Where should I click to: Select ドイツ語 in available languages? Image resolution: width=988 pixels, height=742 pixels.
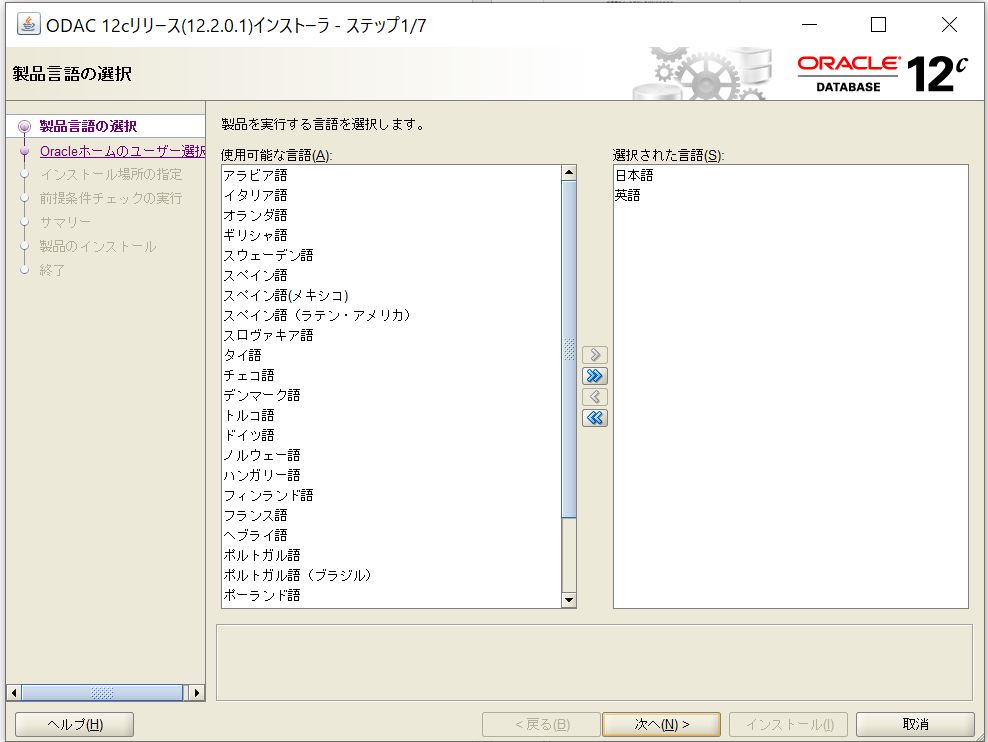pos(248,435)
